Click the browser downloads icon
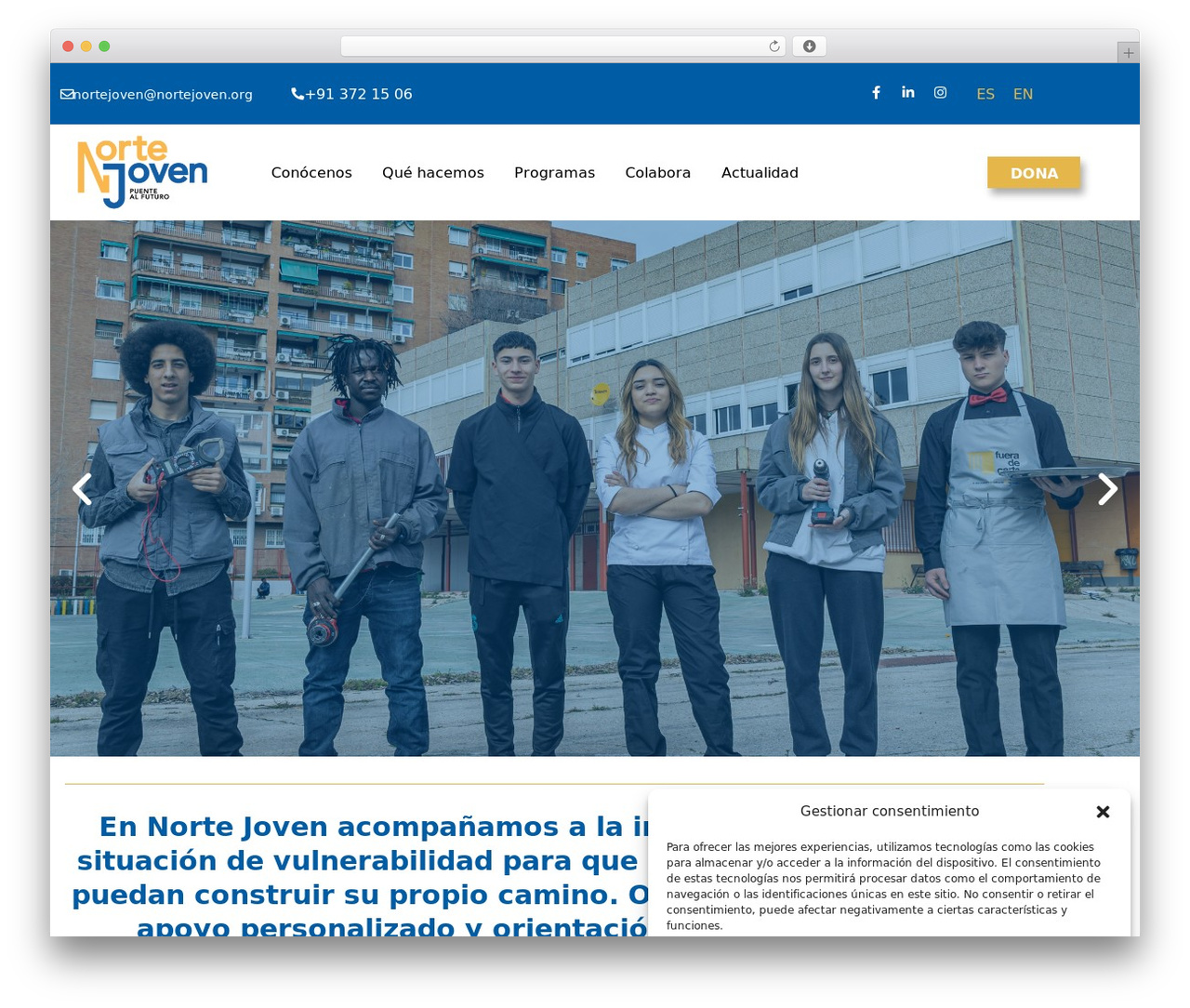The height and width of the screenshot is (1008, 1190). [x=810, y=46]
